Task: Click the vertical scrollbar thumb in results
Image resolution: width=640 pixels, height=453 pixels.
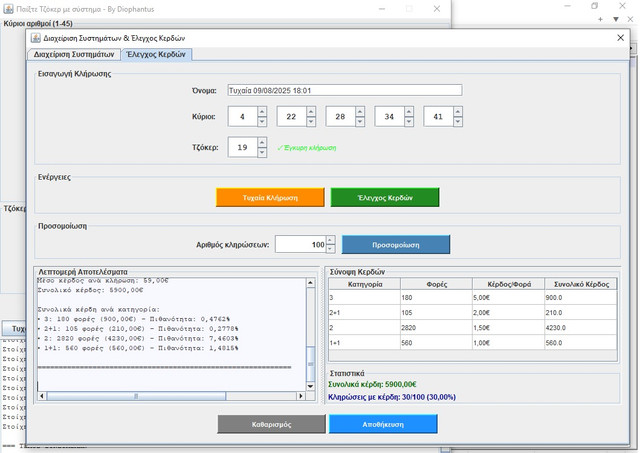Action: coord(310,364)
